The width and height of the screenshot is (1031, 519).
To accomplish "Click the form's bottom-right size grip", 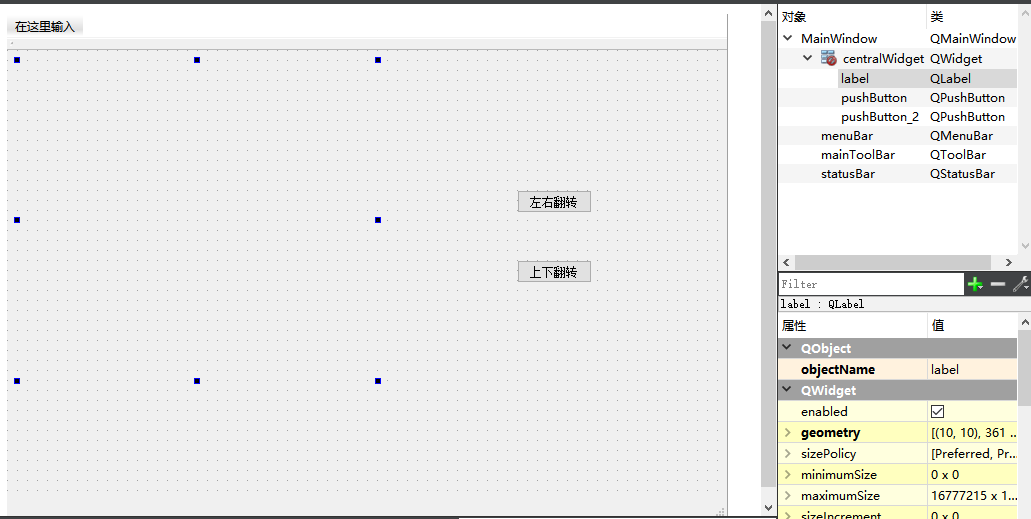I will click(x=721, y=511).
